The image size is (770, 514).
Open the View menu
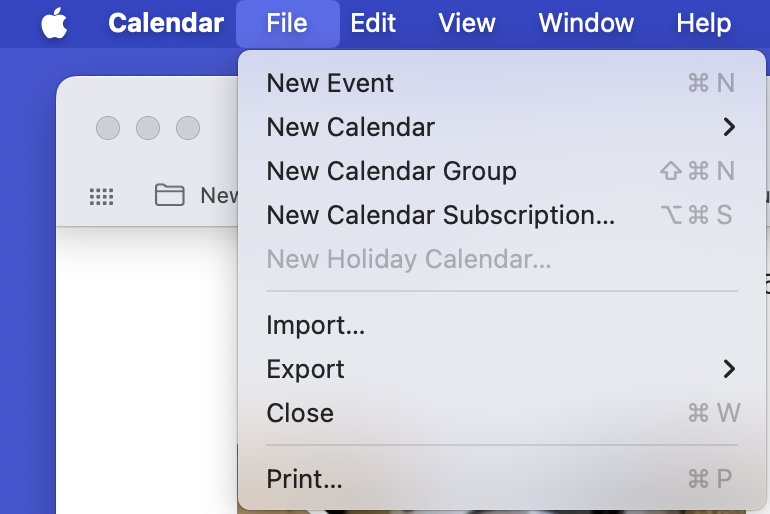coord(467,23)
